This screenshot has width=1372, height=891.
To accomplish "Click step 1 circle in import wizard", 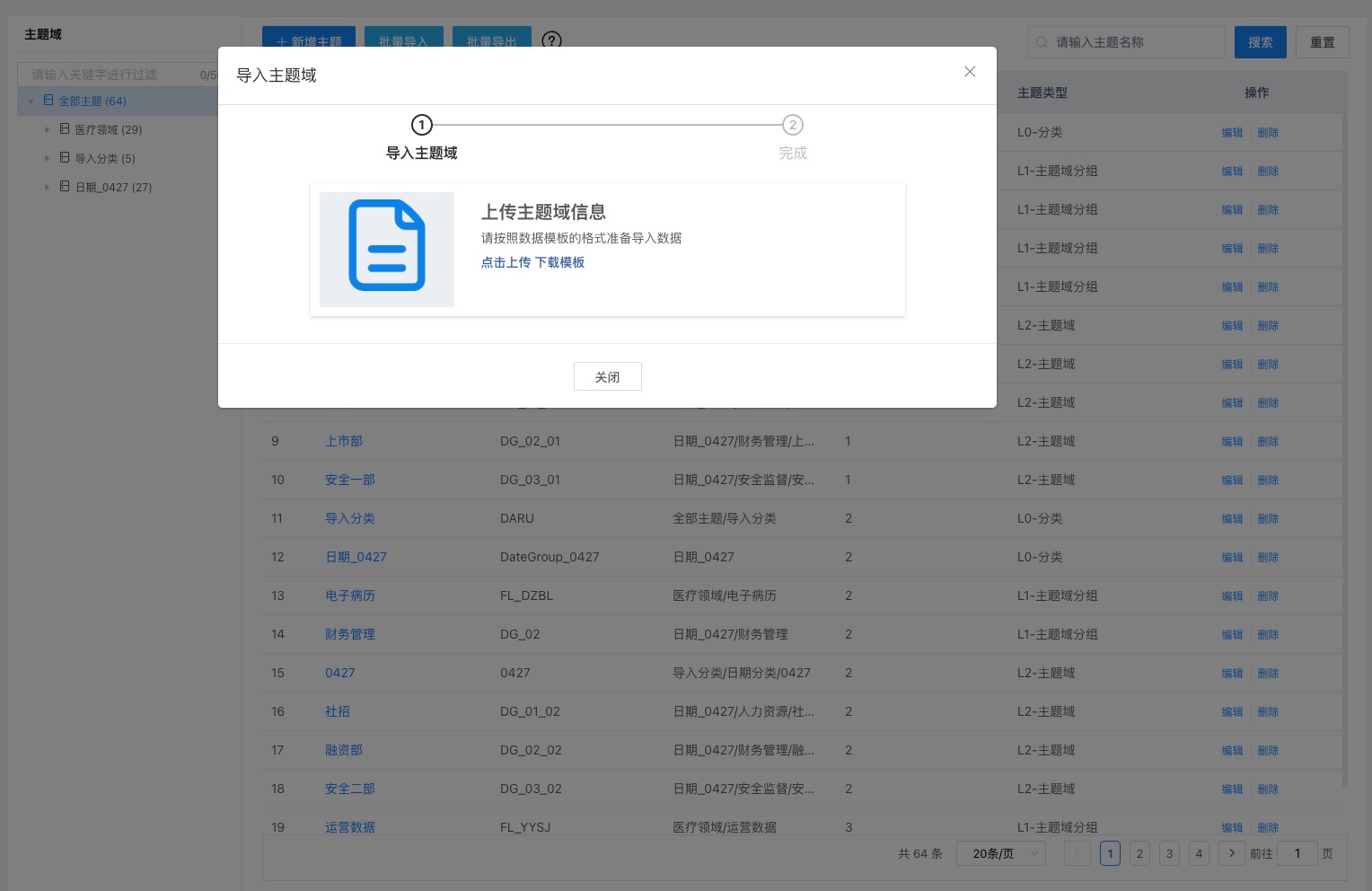I will pyautogui.click(x=422, y=125).
